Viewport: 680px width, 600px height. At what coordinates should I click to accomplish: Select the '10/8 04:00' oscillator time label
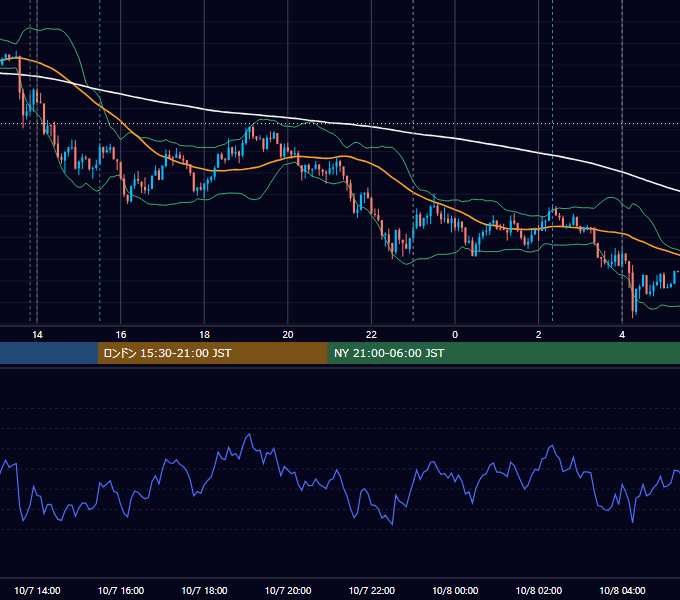(622, 590)
